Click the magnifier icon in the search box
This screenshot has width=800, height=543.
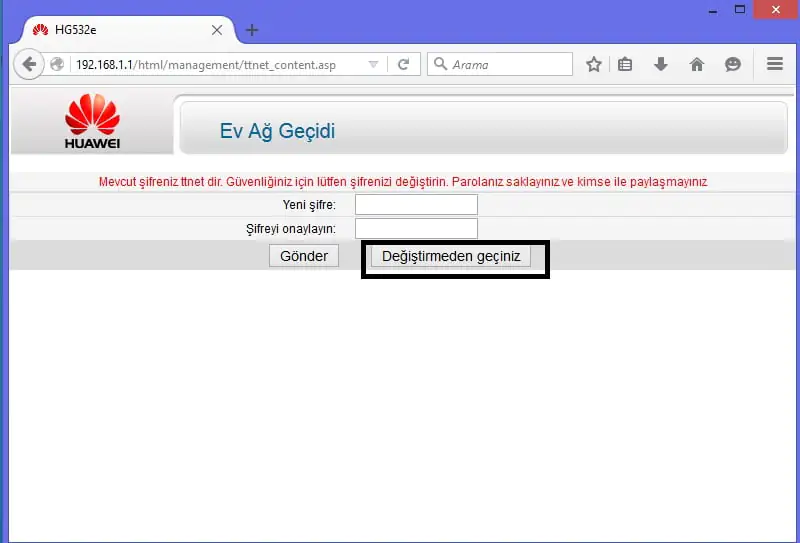coord(440,64)
